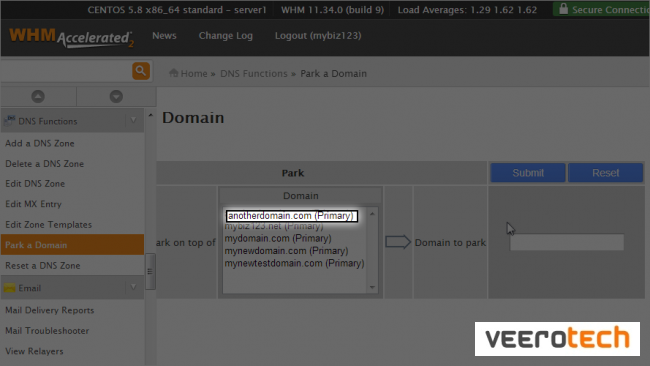
Task: Go to Home in breadcrumb
Action: tap(194, 73)
